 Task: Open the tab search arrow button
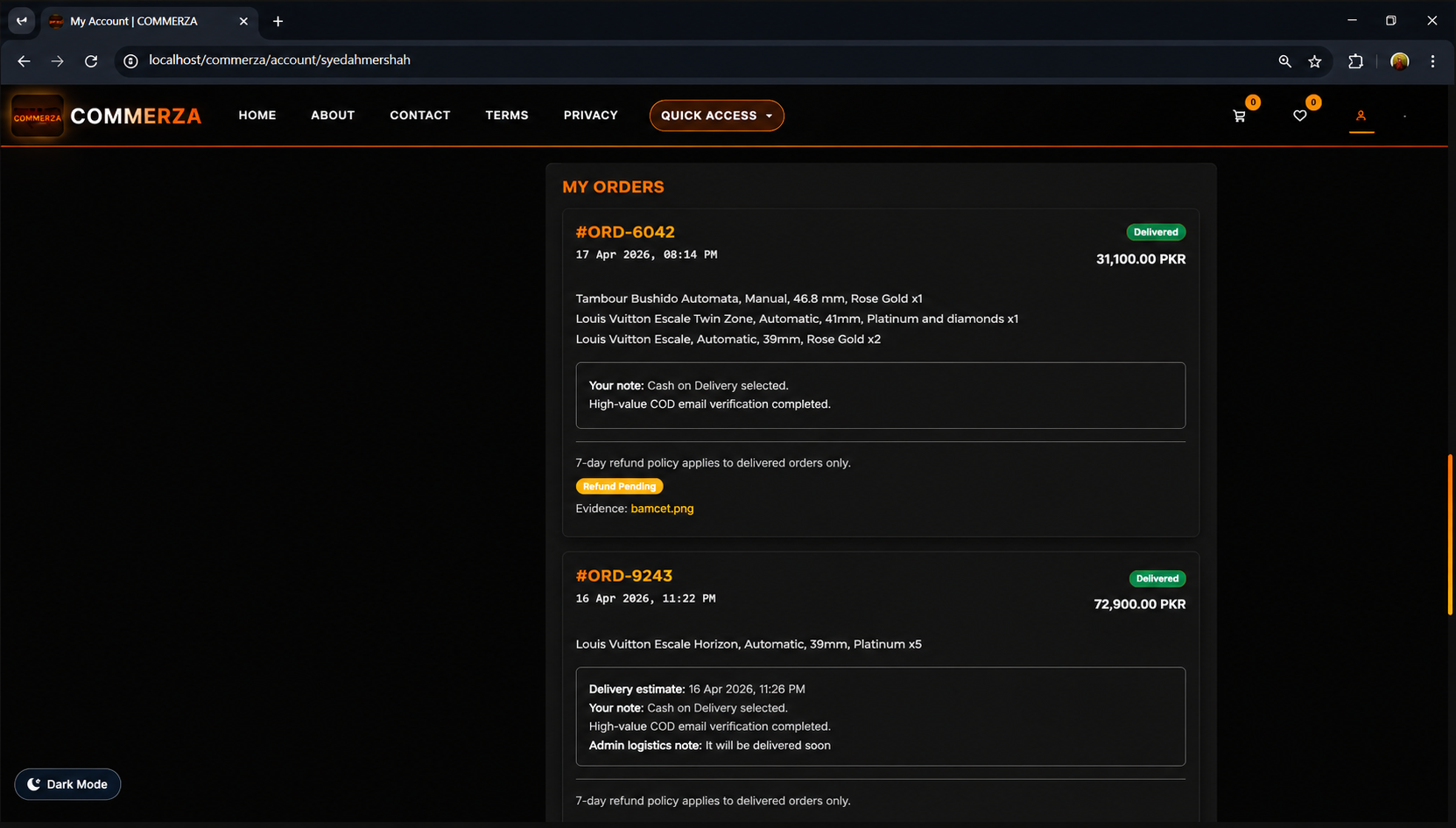coord(22,21)
